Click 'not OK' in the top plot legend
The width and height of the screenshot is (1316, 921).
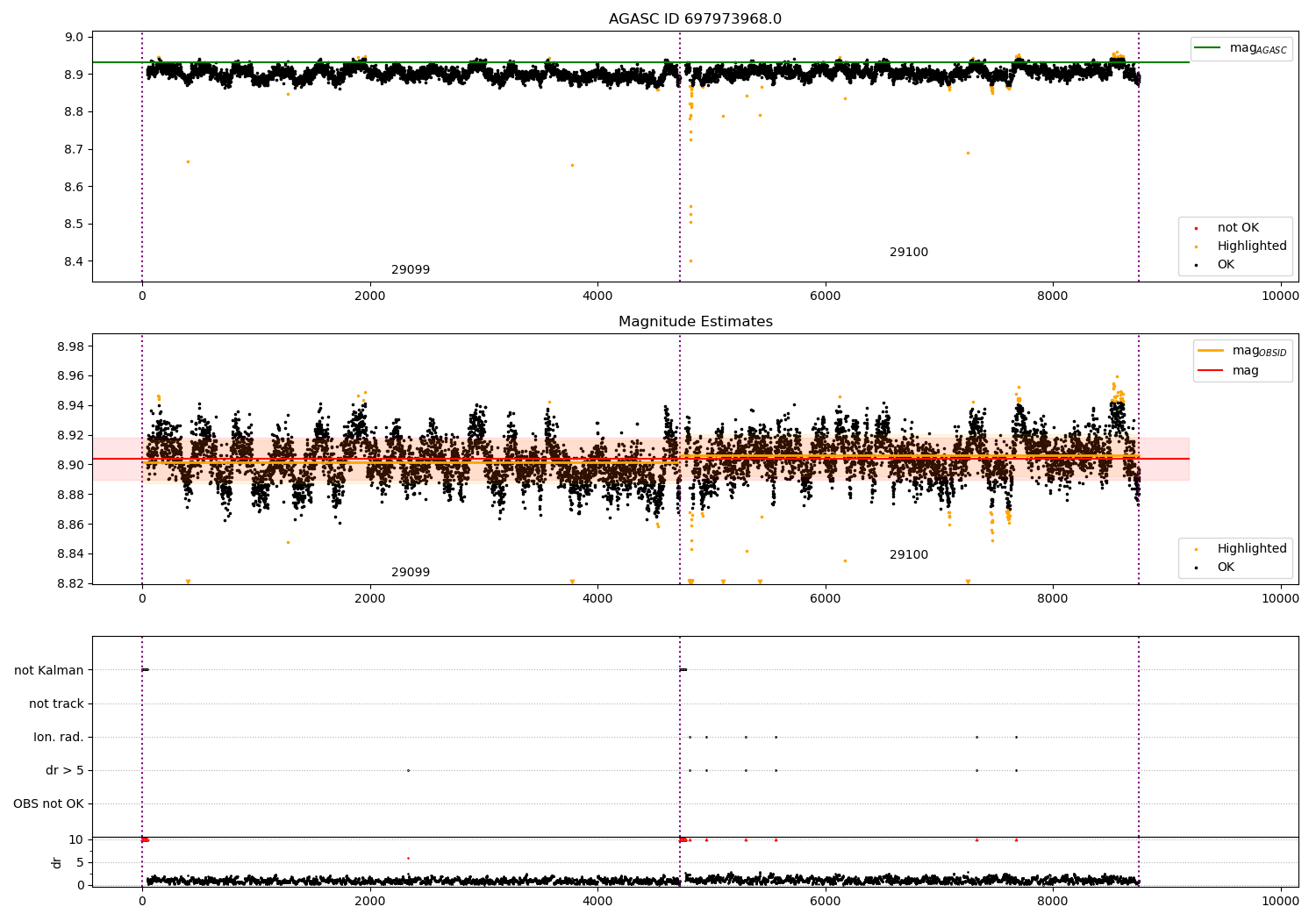point(1238,228)
